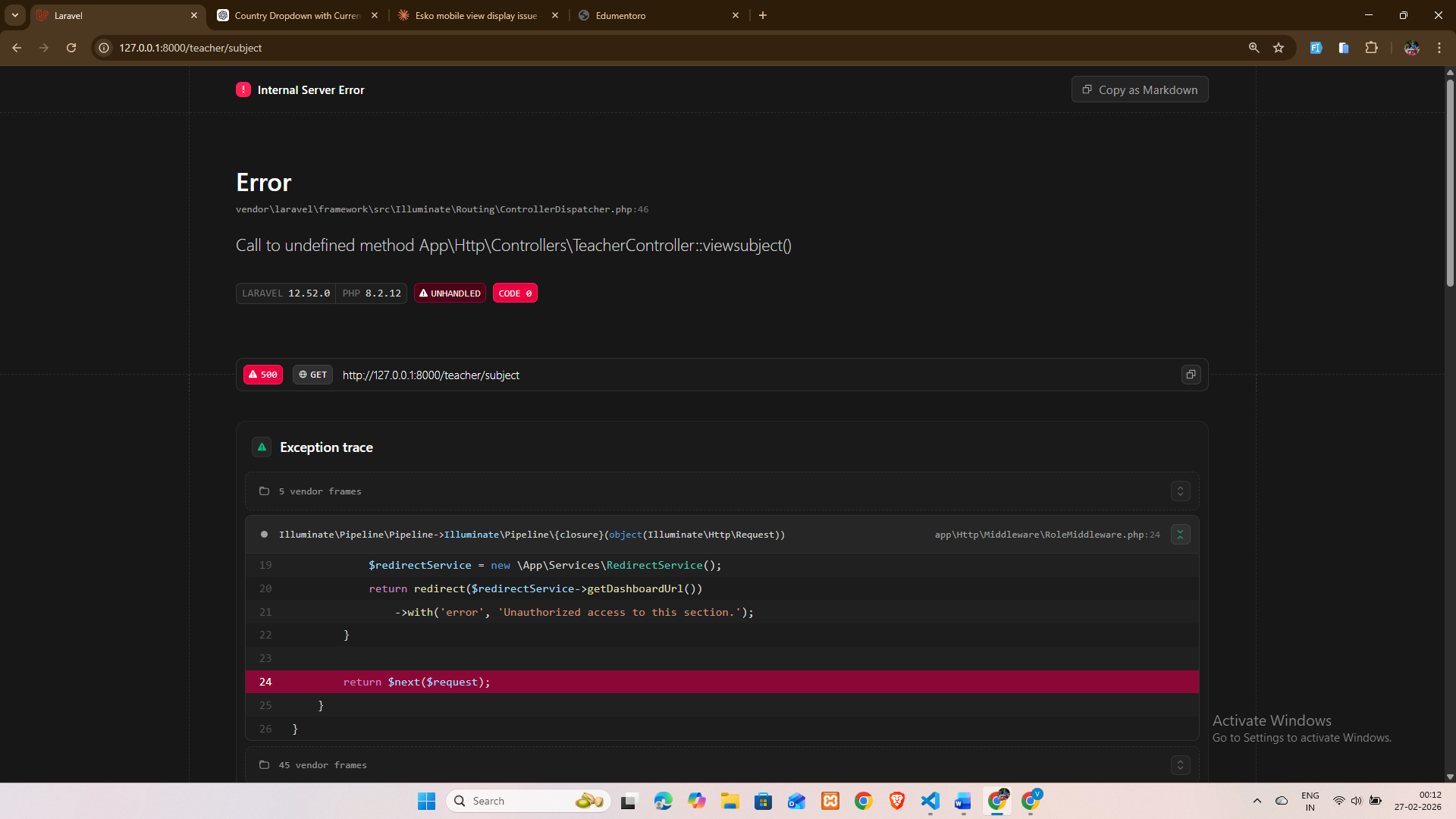Open Brave browser from the taskbar
This screenshot has height=819, width=1456.
897,801
